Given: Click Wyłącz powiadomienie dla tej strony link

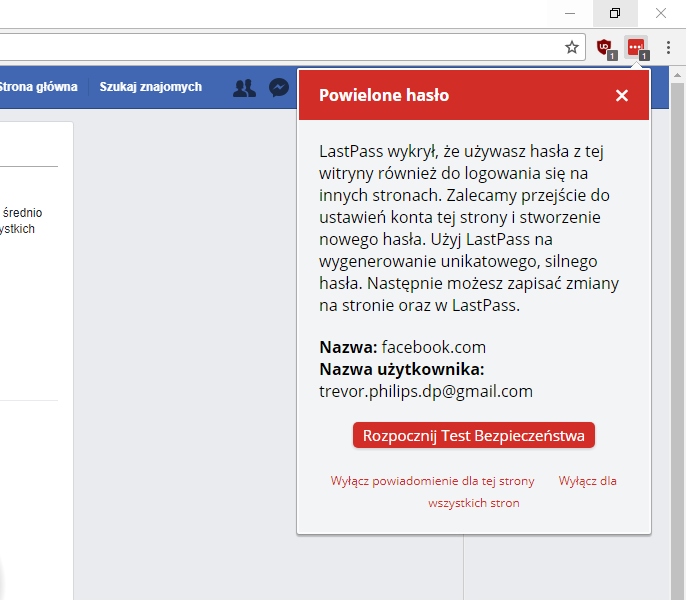Looking at the screenshot, I should coord(432,481).
